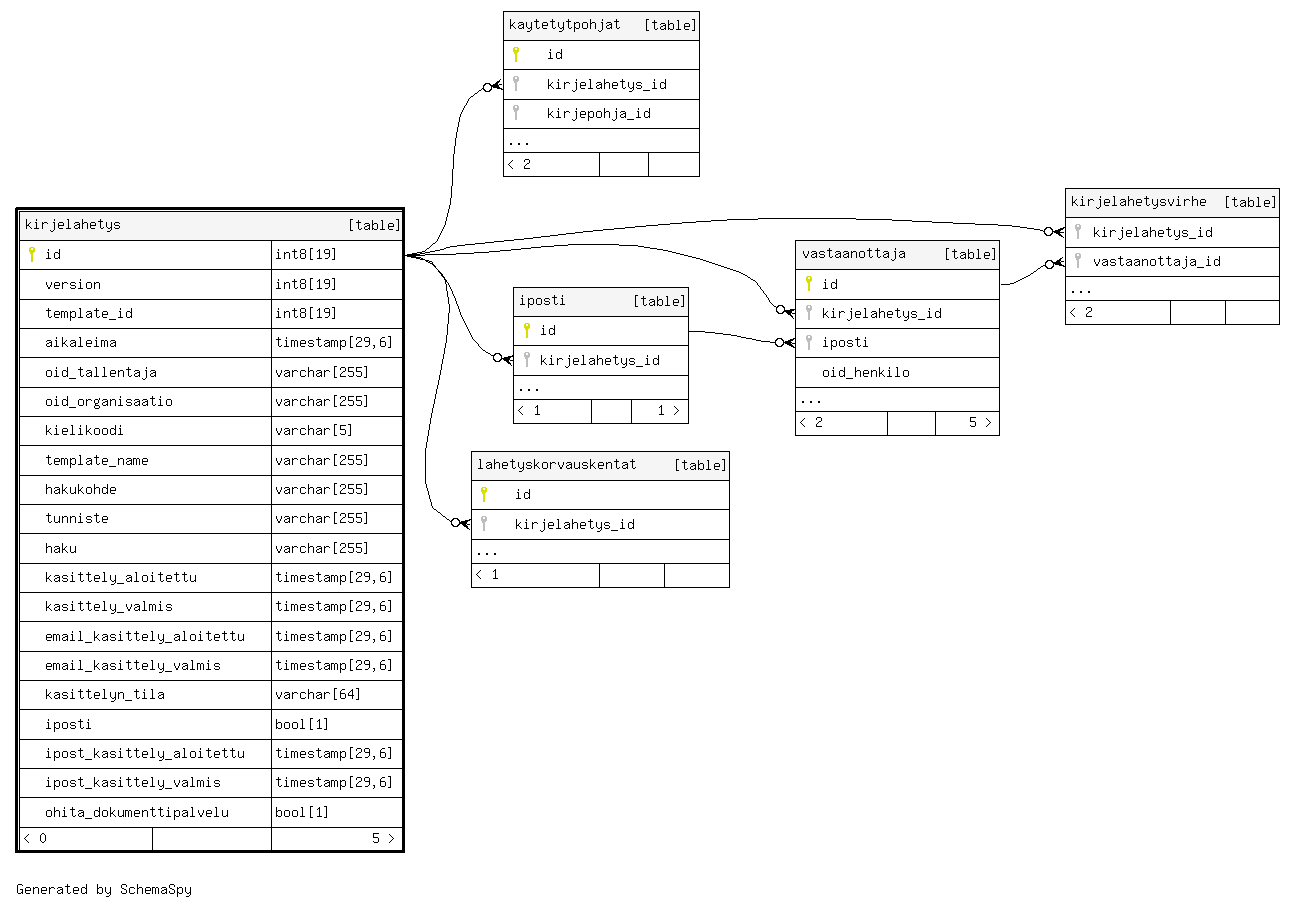
Task: Select the 'email_kasittely_valmis' column name
Action: (x=133, y=665)
